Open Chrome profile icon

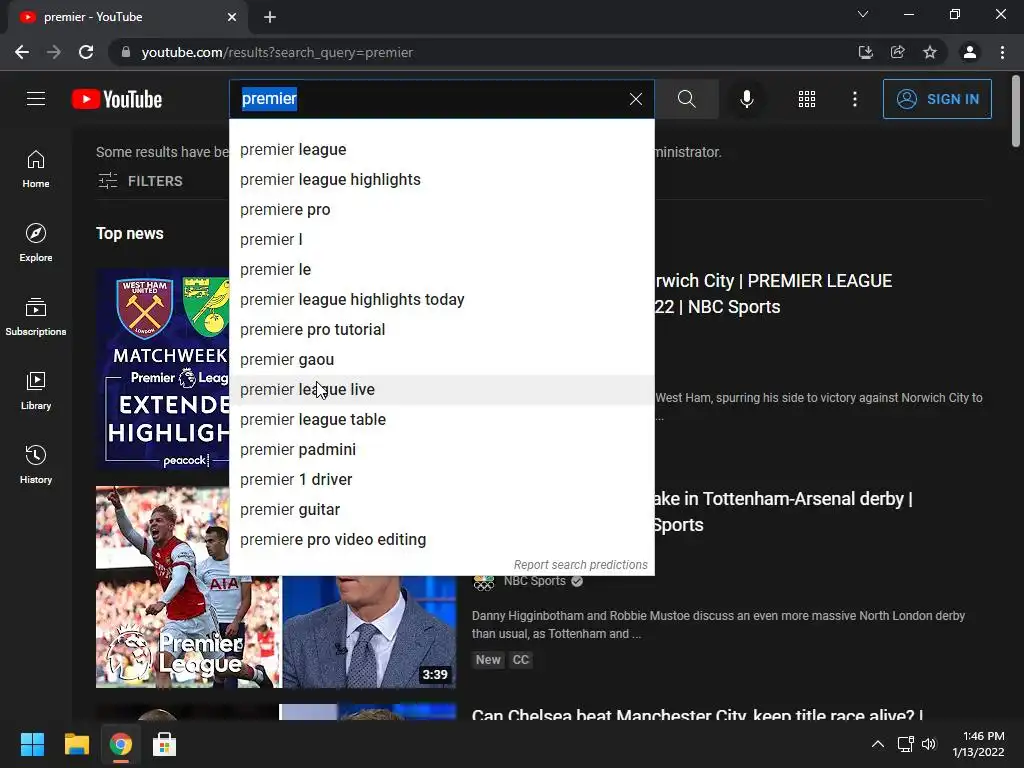(970, 52)
